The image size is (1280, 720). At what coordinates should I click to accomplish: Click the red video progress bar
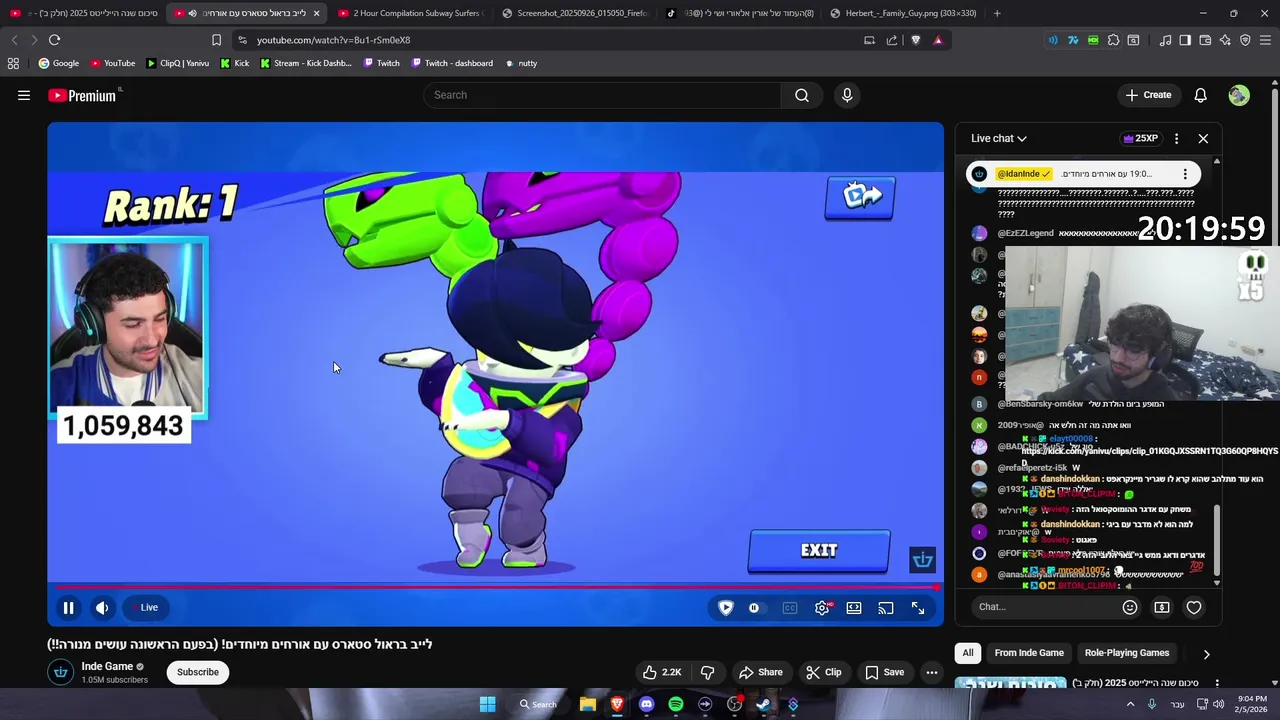pos(495,587)
